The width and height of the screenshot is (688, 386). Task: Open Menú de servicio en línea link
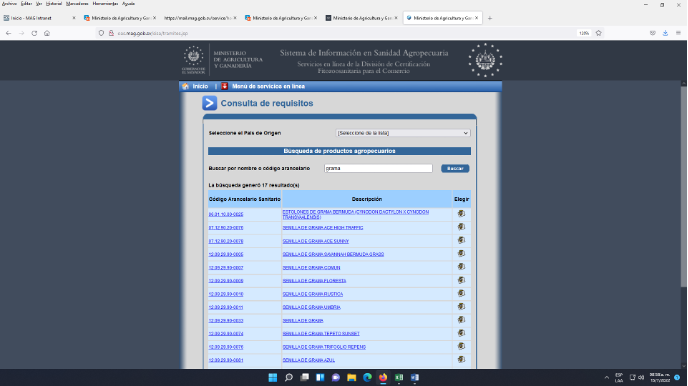coord(268,86)
